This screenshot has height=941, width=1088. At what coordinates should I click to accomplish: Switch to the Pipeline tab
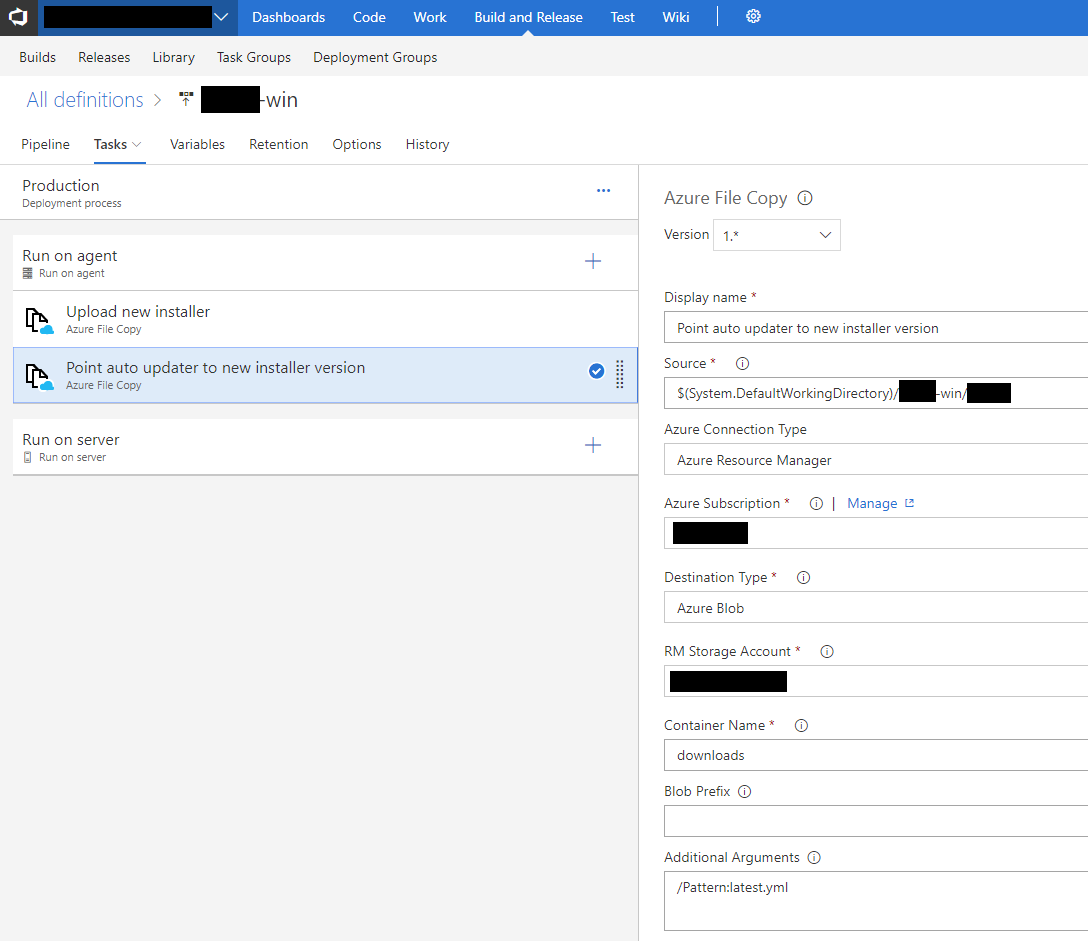pos(45,144)
